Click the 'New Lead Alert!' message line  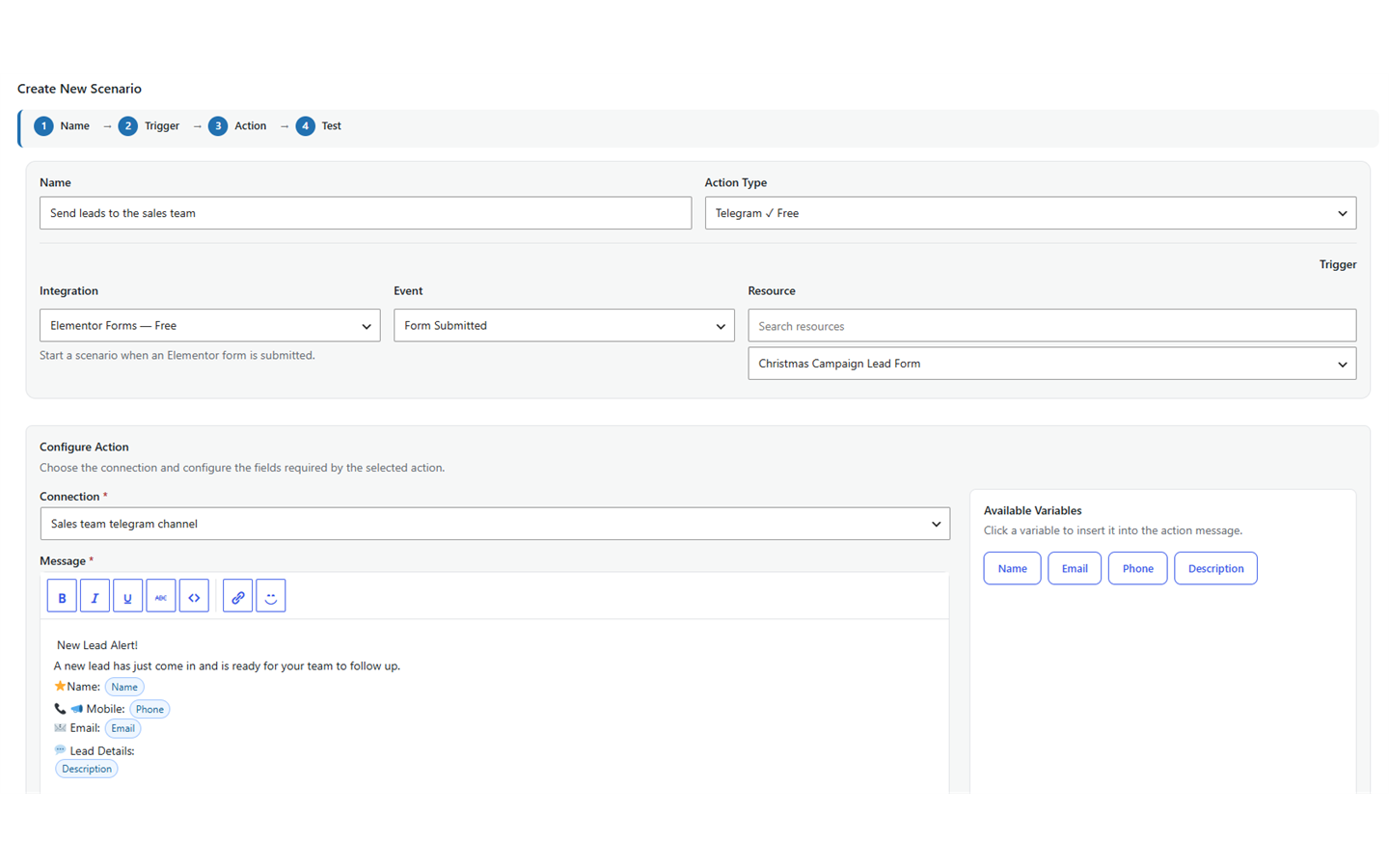pyautogui.click(x=96, y=645)
